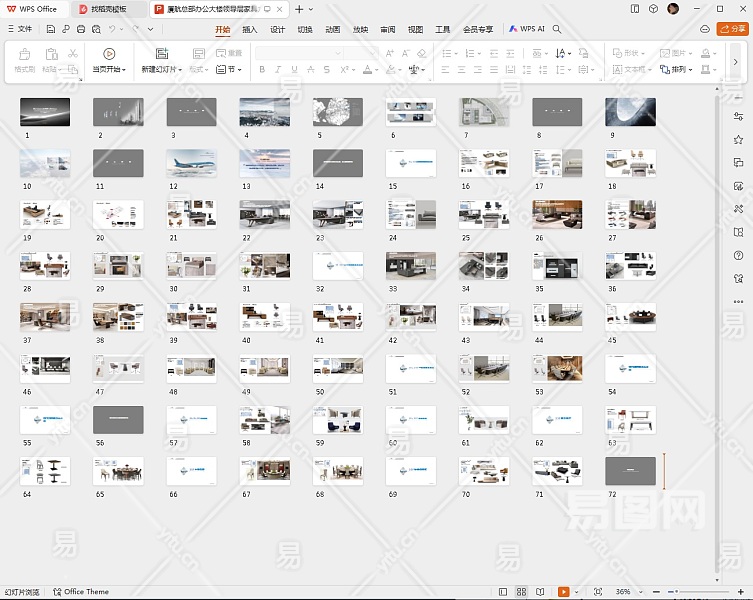Open the 设计 ribbon tab
The height and width of the screenshot is (600, 753).
pyautogui.click(x=277, y=29)
